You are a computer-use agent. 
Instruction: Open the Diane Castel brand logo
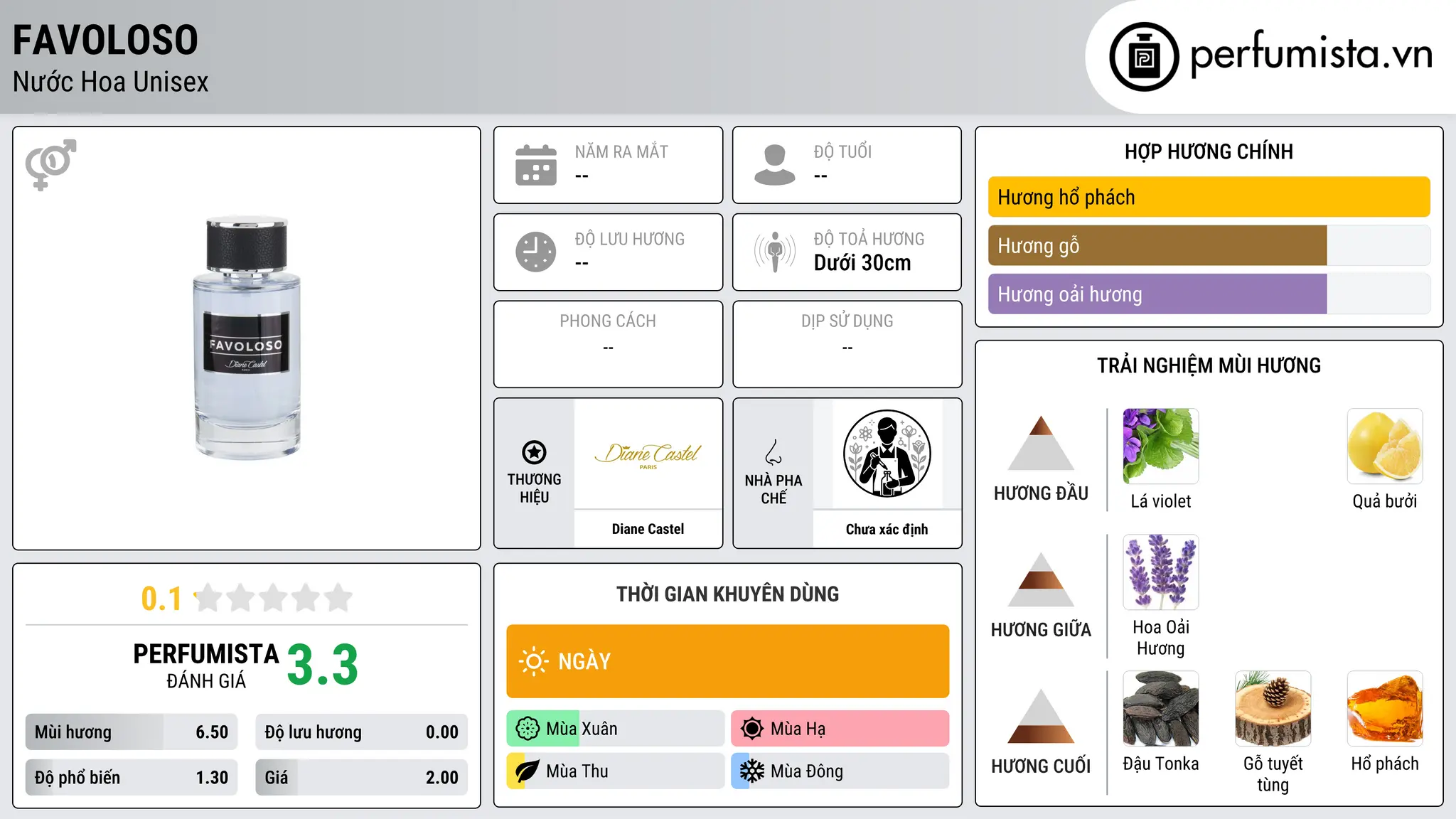(x=648, y=454)
